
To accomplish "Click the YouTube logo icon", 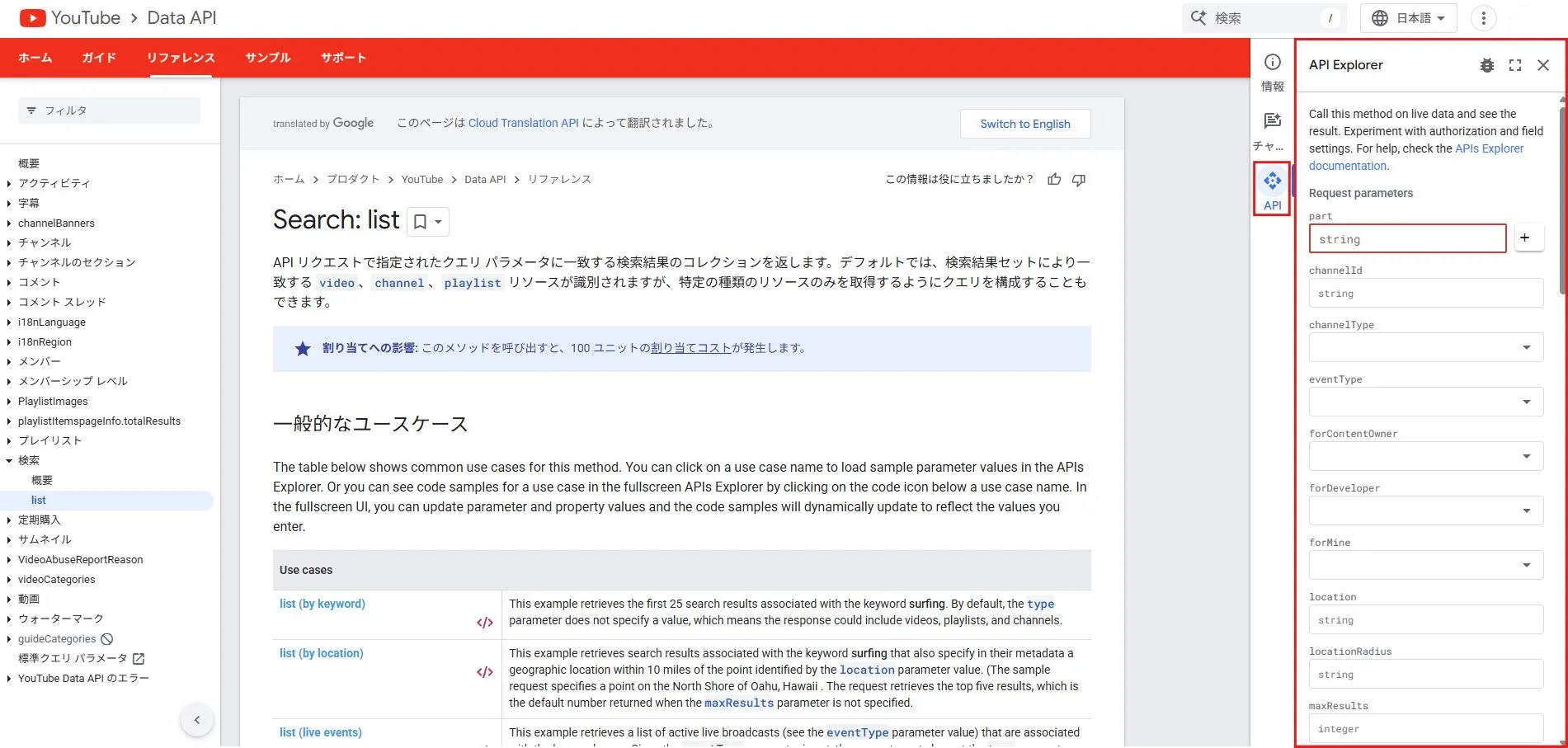I will coord(32,17).
